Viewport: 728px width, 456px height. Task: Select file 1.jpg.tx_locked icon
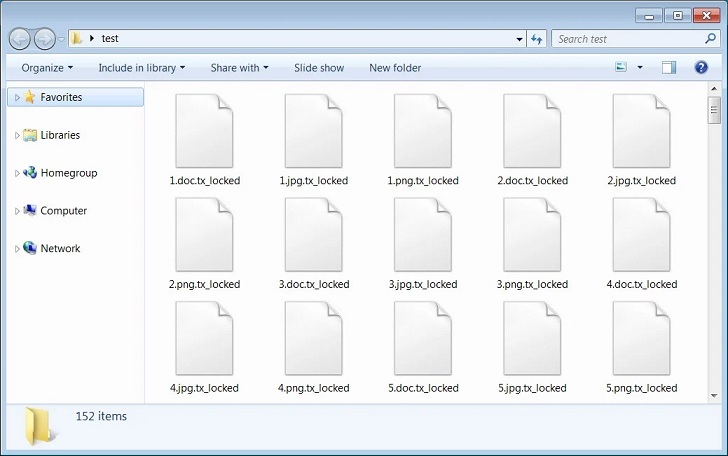pyautogui.click(x=313, y=131)
